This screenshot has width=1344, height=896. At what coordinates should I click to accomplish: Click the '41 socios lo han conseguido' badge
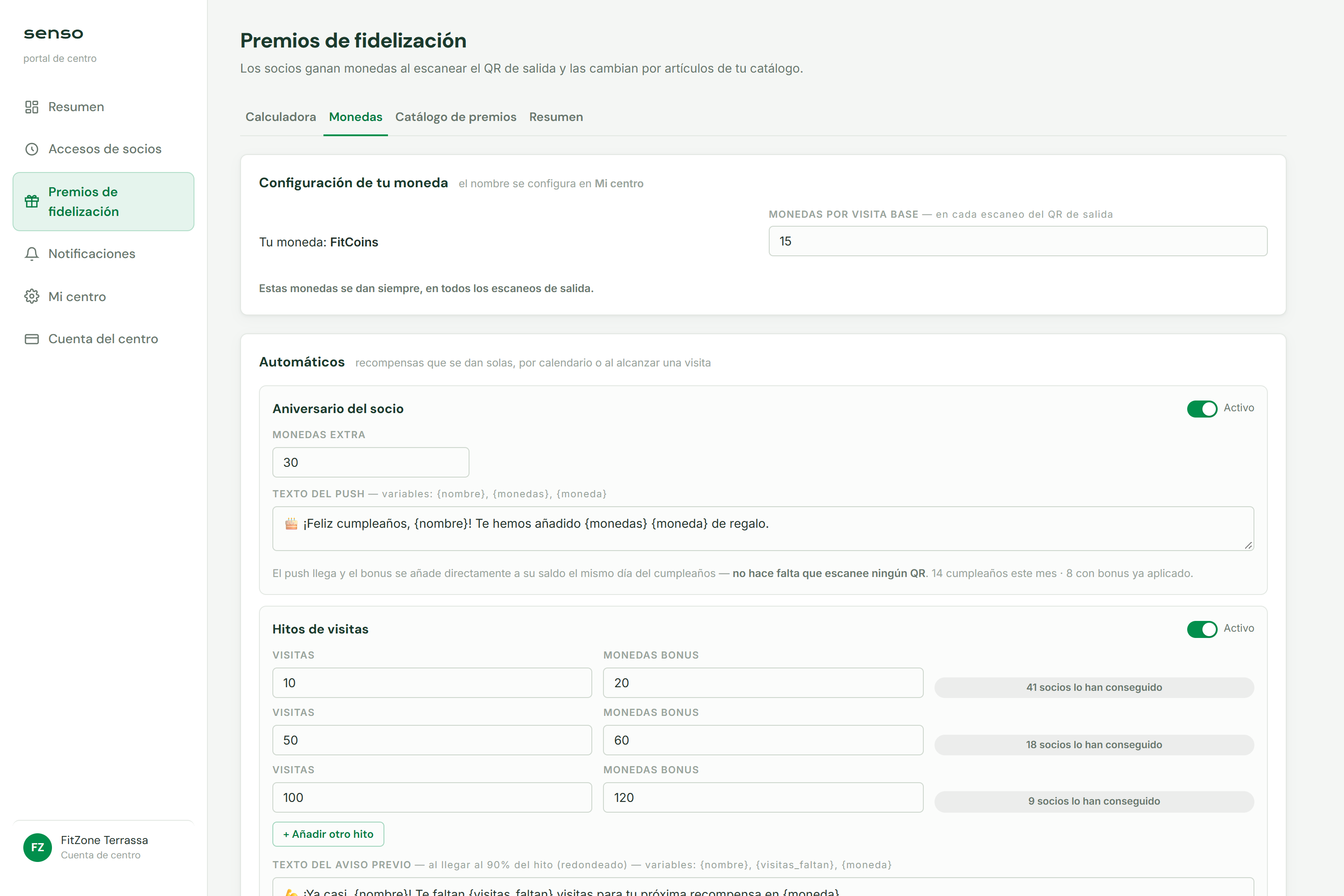tap(1094, 687)
